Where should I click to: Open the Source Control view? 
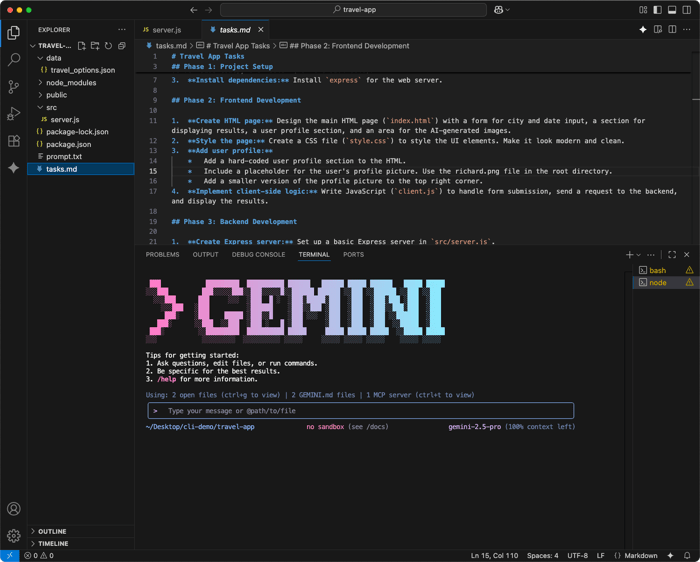tap(14, 87)
